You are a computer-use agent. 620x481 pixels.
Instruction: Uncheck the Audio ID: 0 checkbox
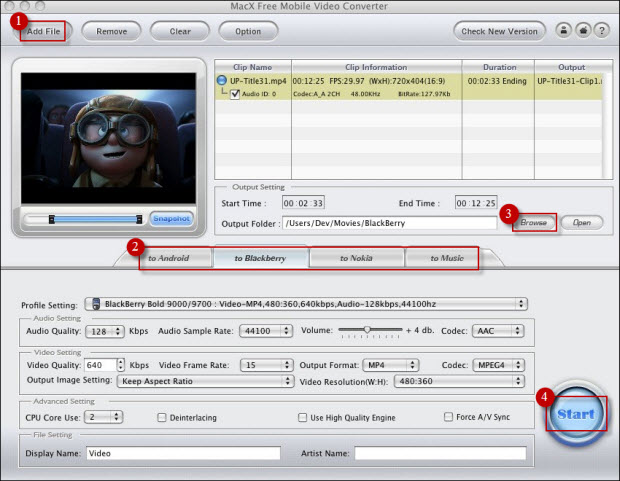tap(235, 94)
